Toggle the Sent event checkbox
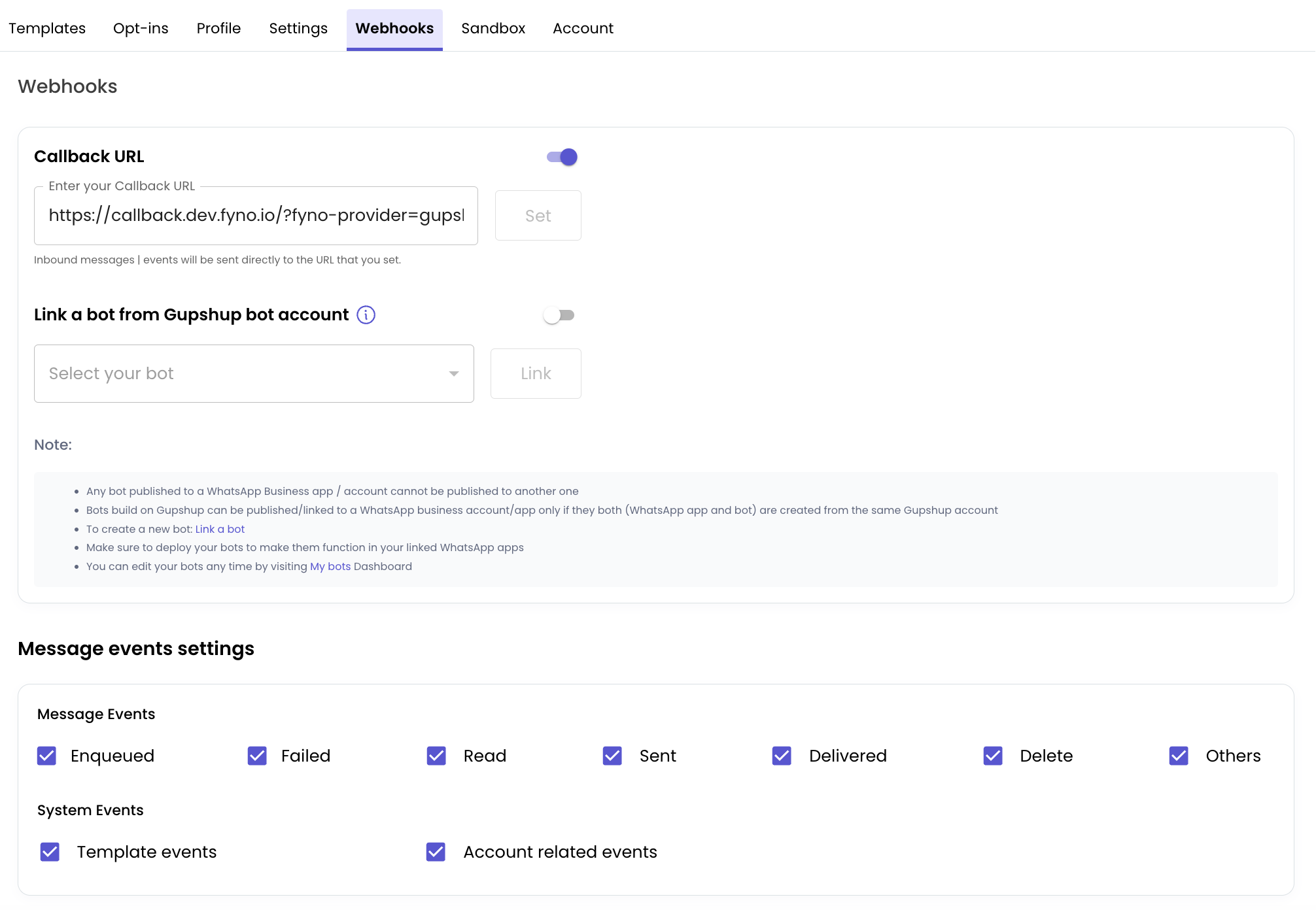 pos(612,756)
